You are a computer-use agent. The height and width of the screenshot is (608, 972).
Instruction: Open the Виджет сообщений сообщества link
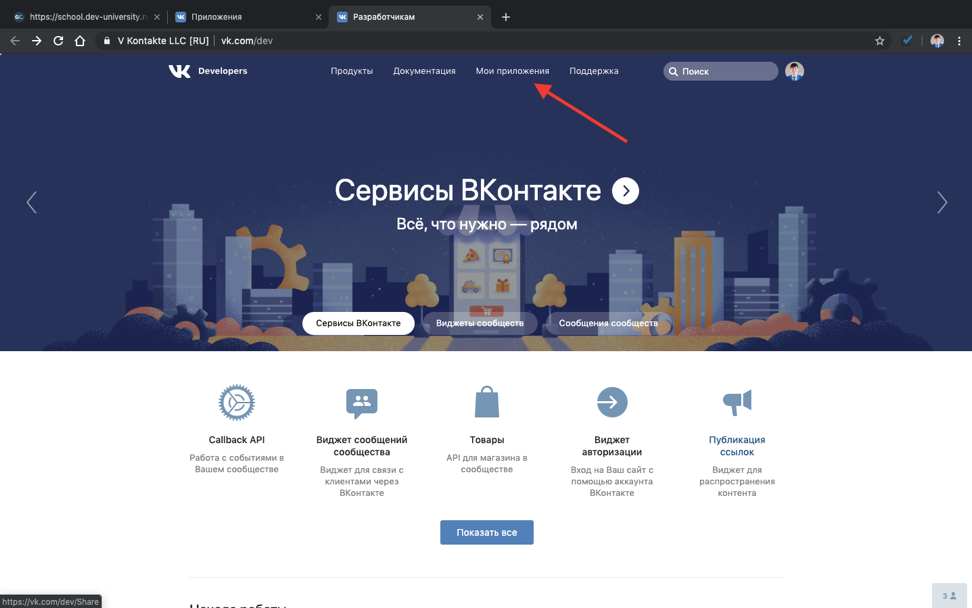(x=361, y=446)
